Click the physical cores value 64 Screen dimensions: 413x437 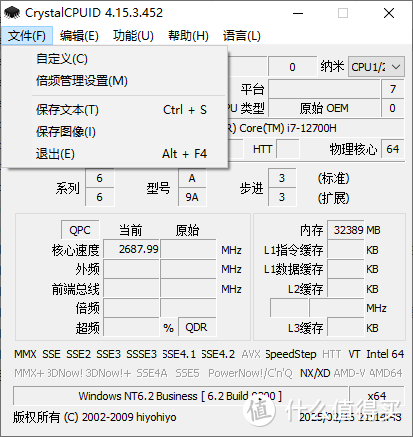pyautogui.click(x=392, y=149)
